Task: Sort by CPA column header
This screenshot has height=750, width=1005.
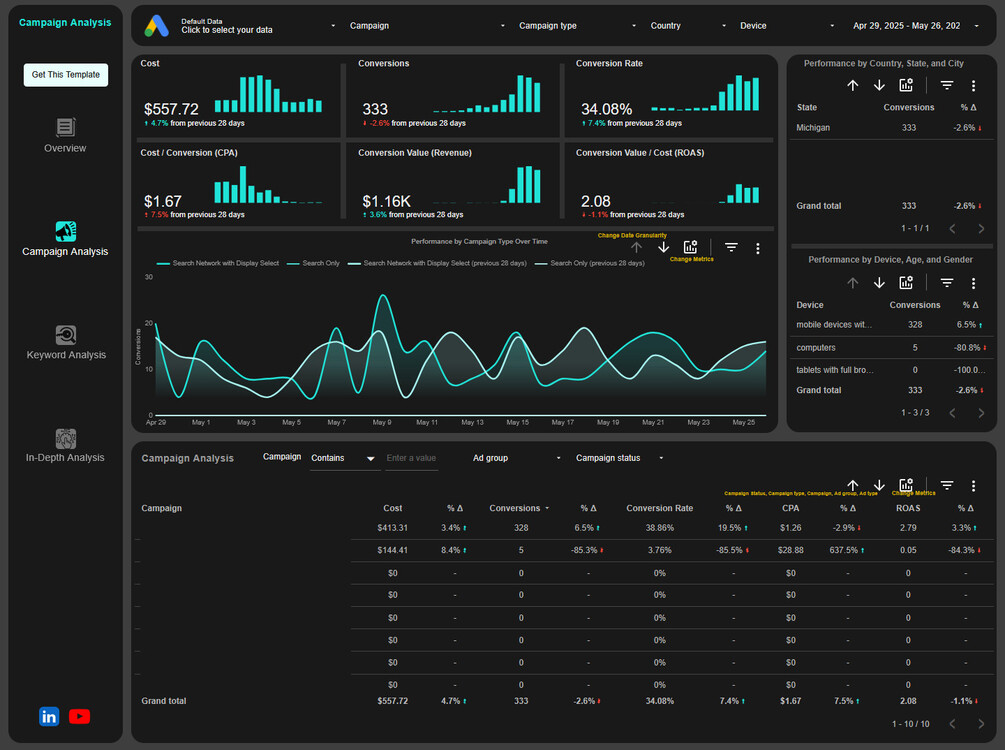Action: 790,508
